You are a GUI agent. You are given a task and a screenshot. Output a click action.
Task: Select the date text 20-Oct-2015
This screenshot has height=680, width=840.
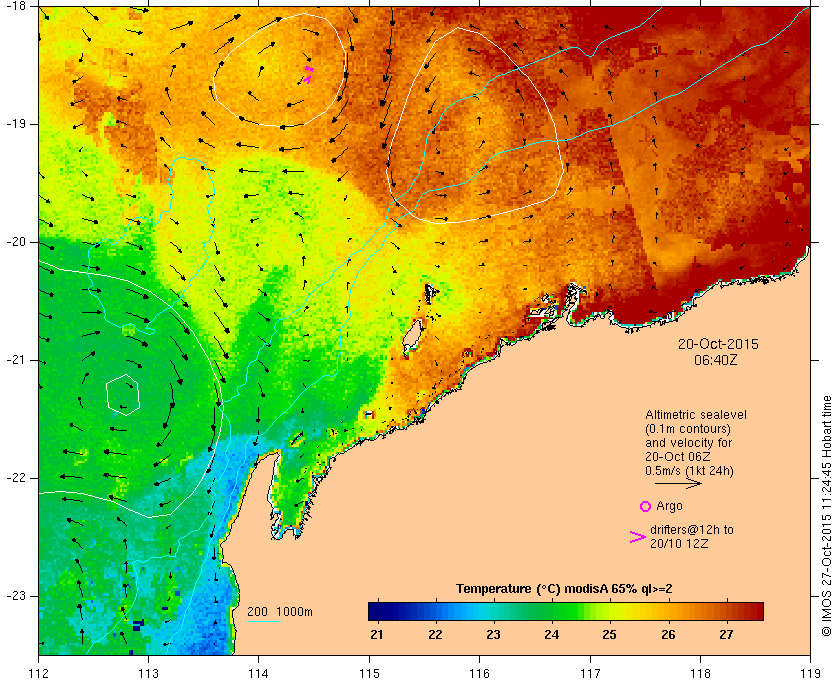[x=718, y=344]
